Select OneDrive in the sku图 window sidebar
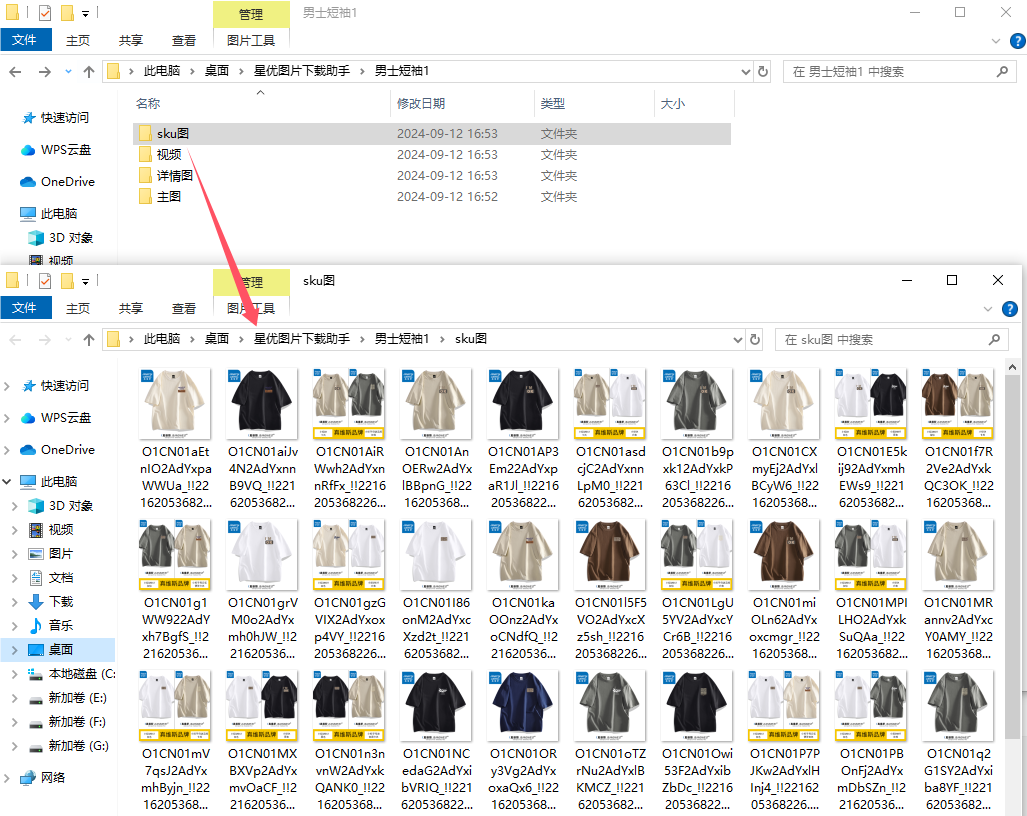The height and width of the screenshot is (816, 1027). click(x=67, y=450)
